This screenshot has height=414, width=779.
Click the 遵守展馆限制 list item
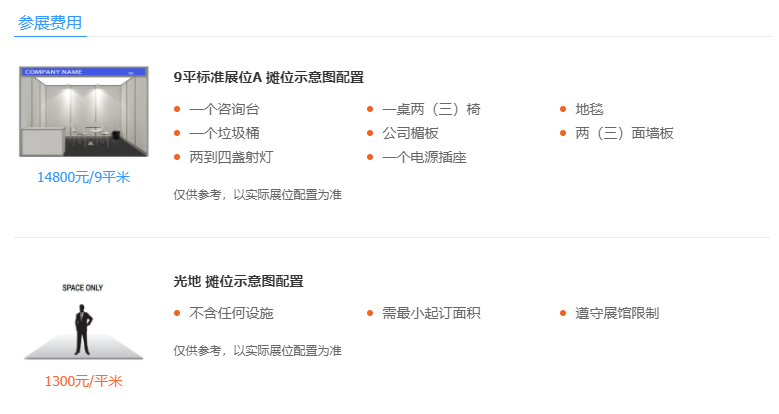coord(617,313)
